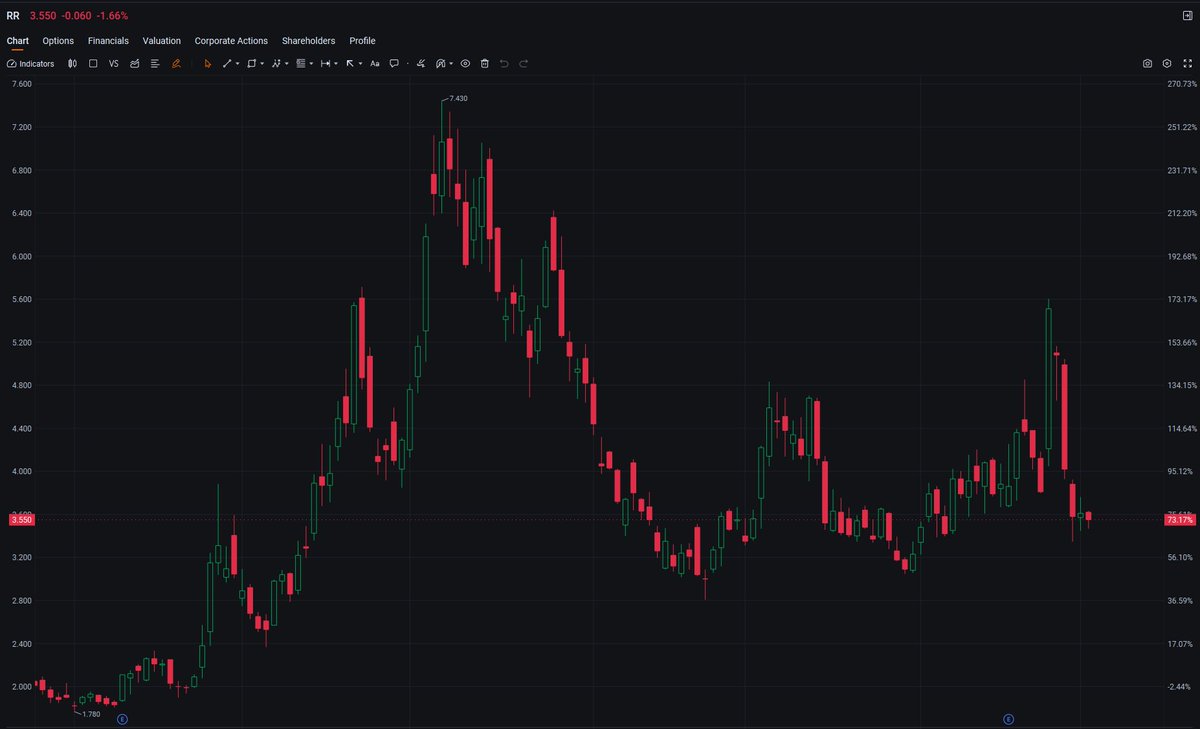The height and width of the screenshot is (729, 1200).
Task: Expand the measure tool dropdown arrow
Action: point(336,63)
